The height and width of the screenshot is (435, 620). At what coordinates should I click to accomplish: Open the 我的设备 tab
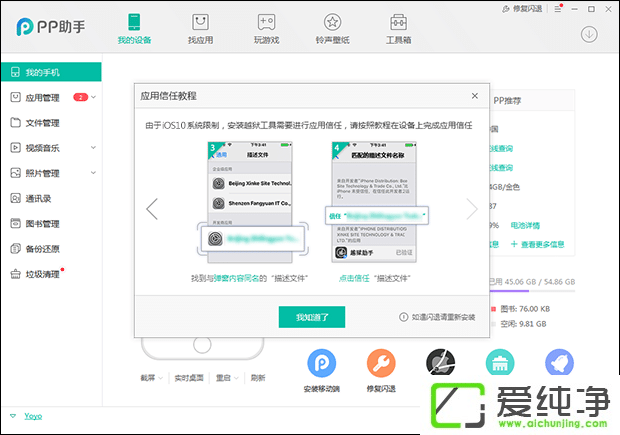coord(134,28)
